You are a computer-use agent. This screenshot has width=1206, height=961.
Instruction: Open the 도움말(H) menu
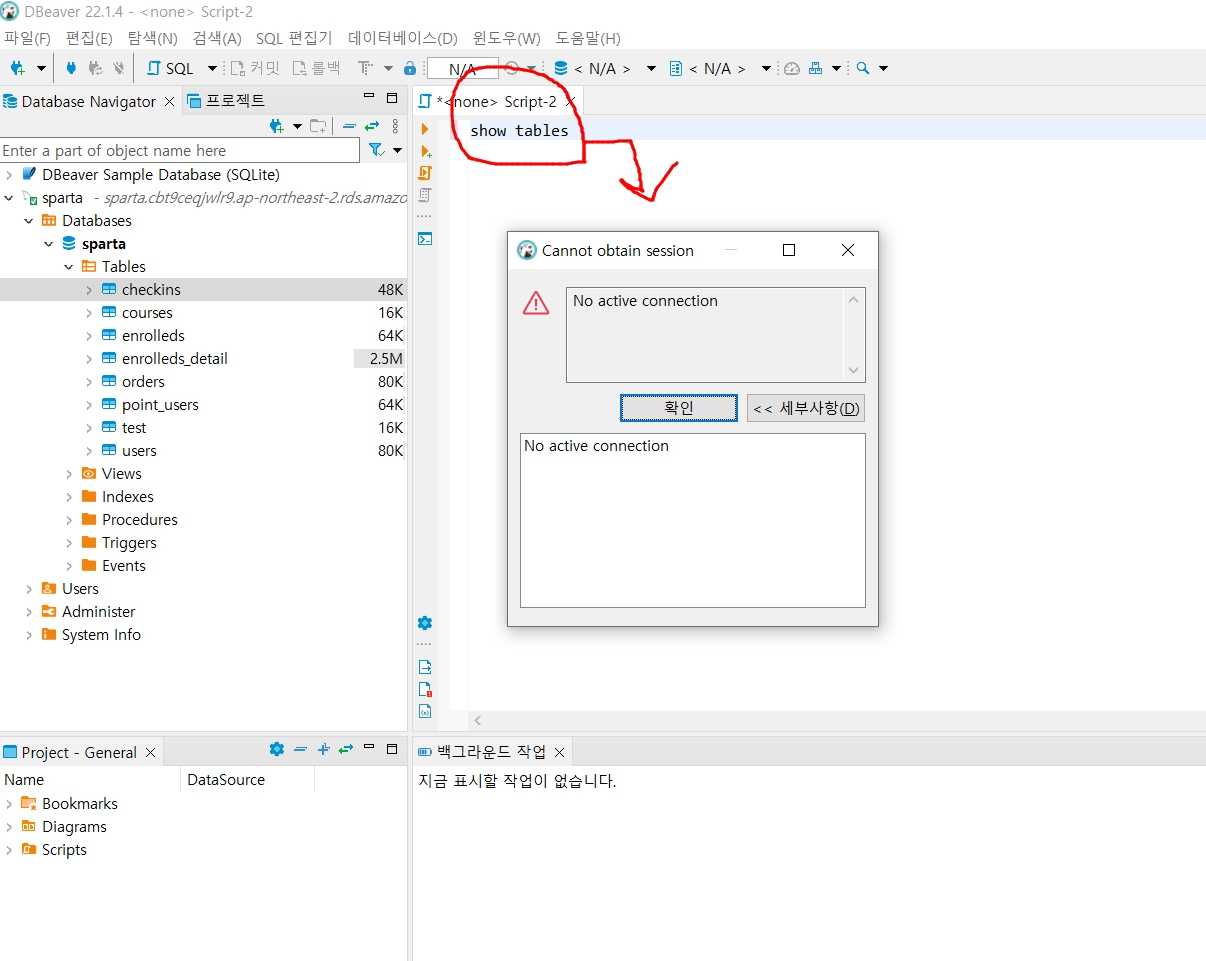tap(588, 38)
